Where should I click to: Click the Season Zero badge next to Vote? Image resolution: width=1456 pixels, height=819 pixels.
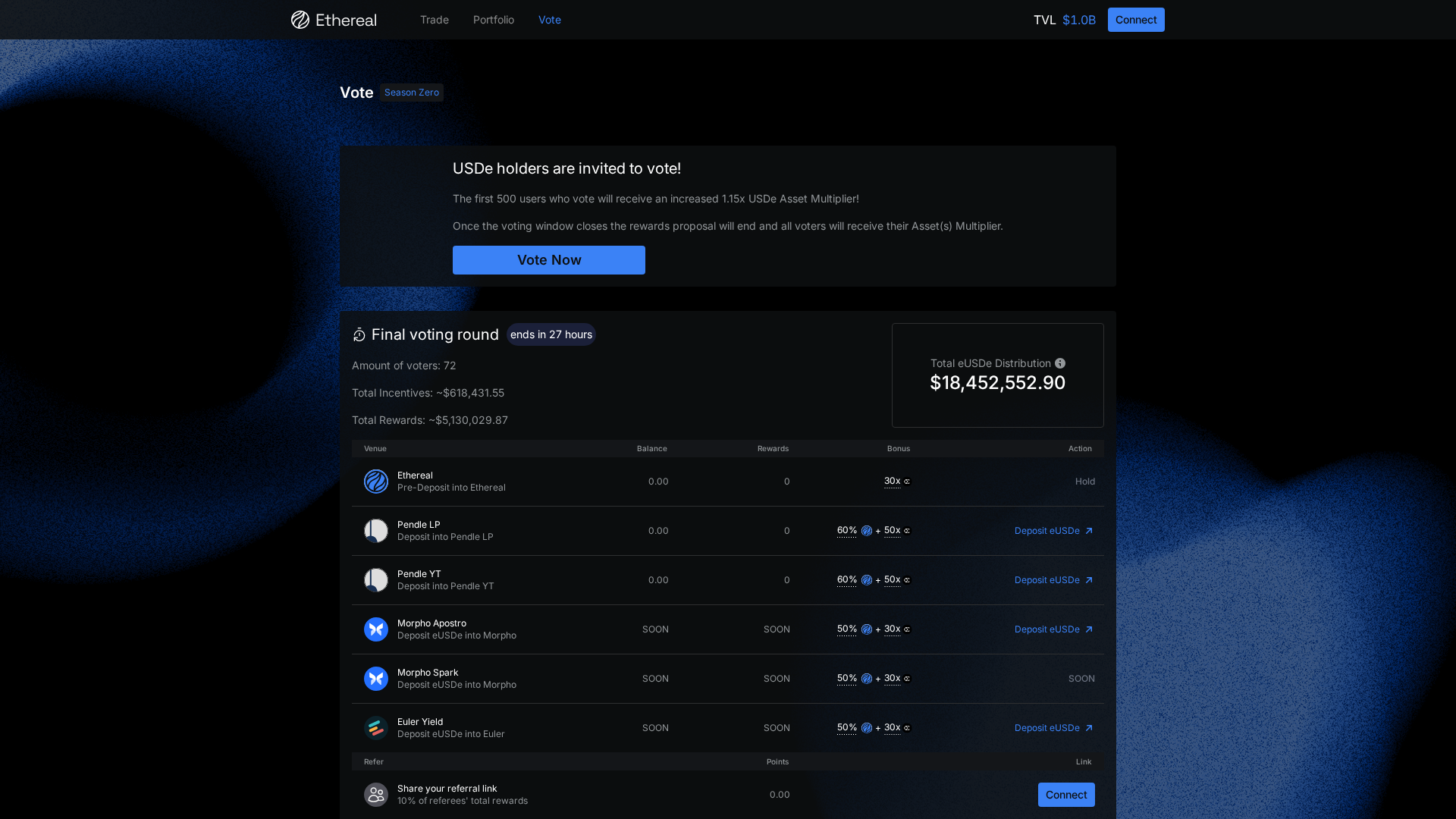coord(412,92)
